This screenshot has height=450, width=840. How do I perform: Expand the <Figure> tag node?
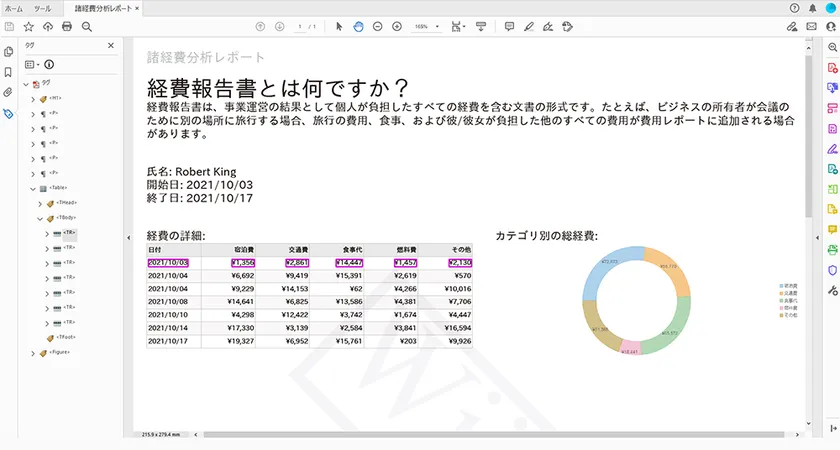click(x=32, y=353)
